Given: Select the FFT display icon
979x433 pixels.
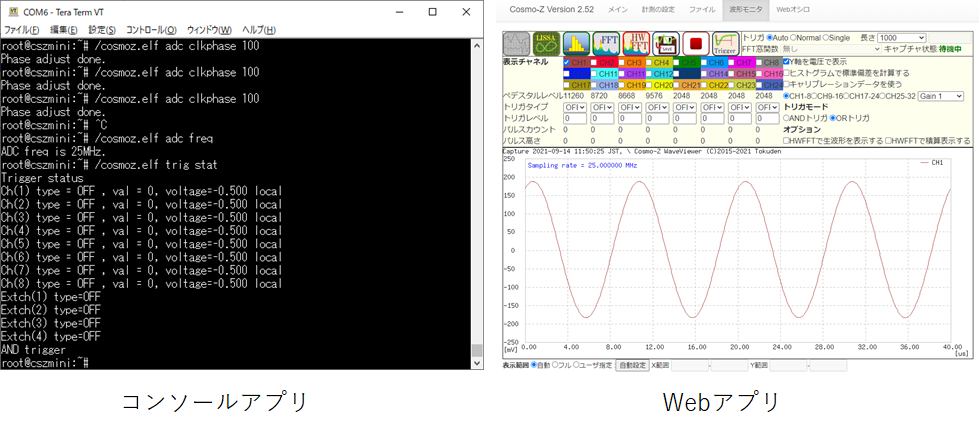Looking at the screenshot, I should coord(606,43).
